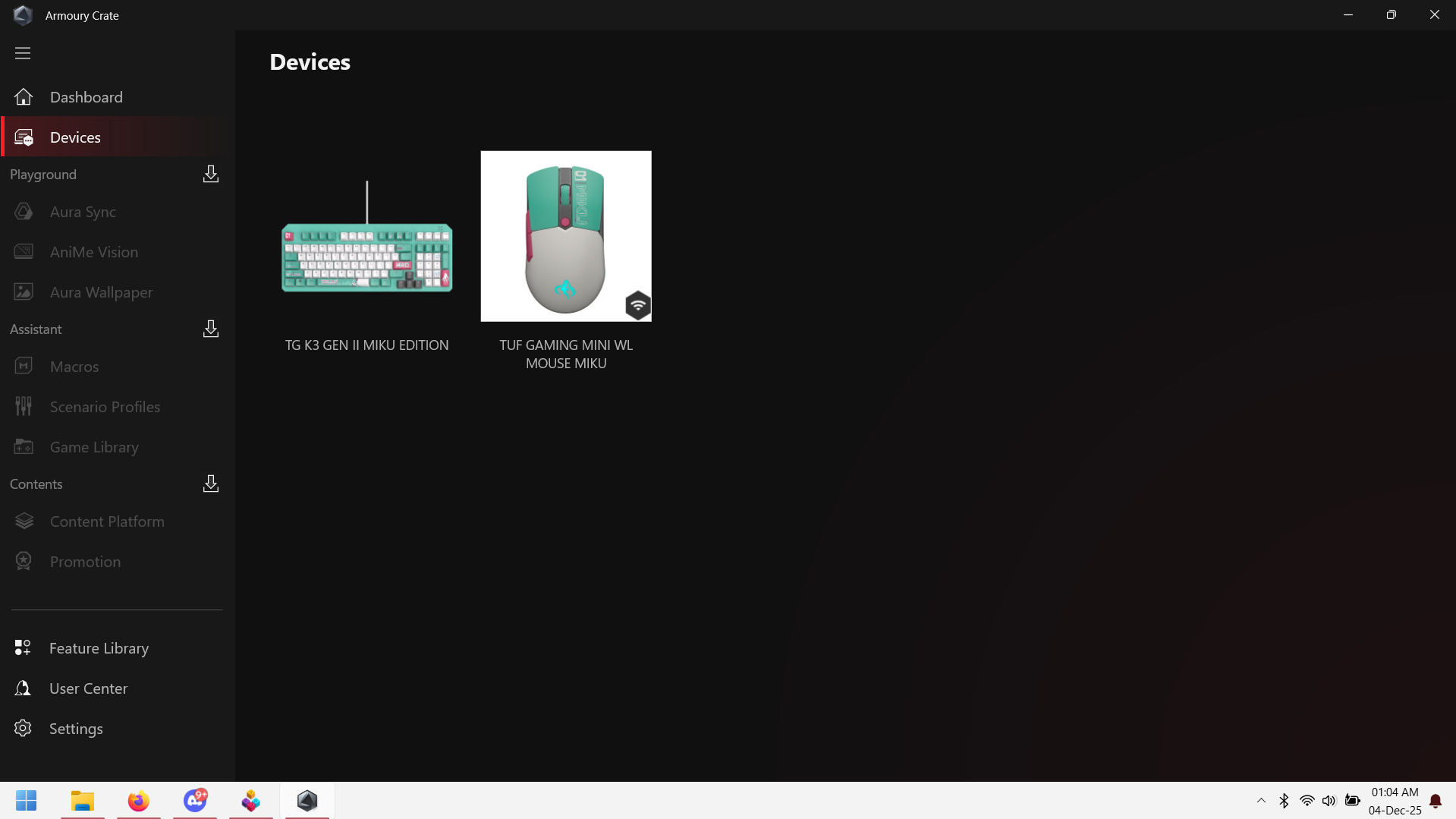The width and height of the screenshot is (1456, 819).
Task: Open Aura Wallpaper entry
Action: click(x=101, y=292)
